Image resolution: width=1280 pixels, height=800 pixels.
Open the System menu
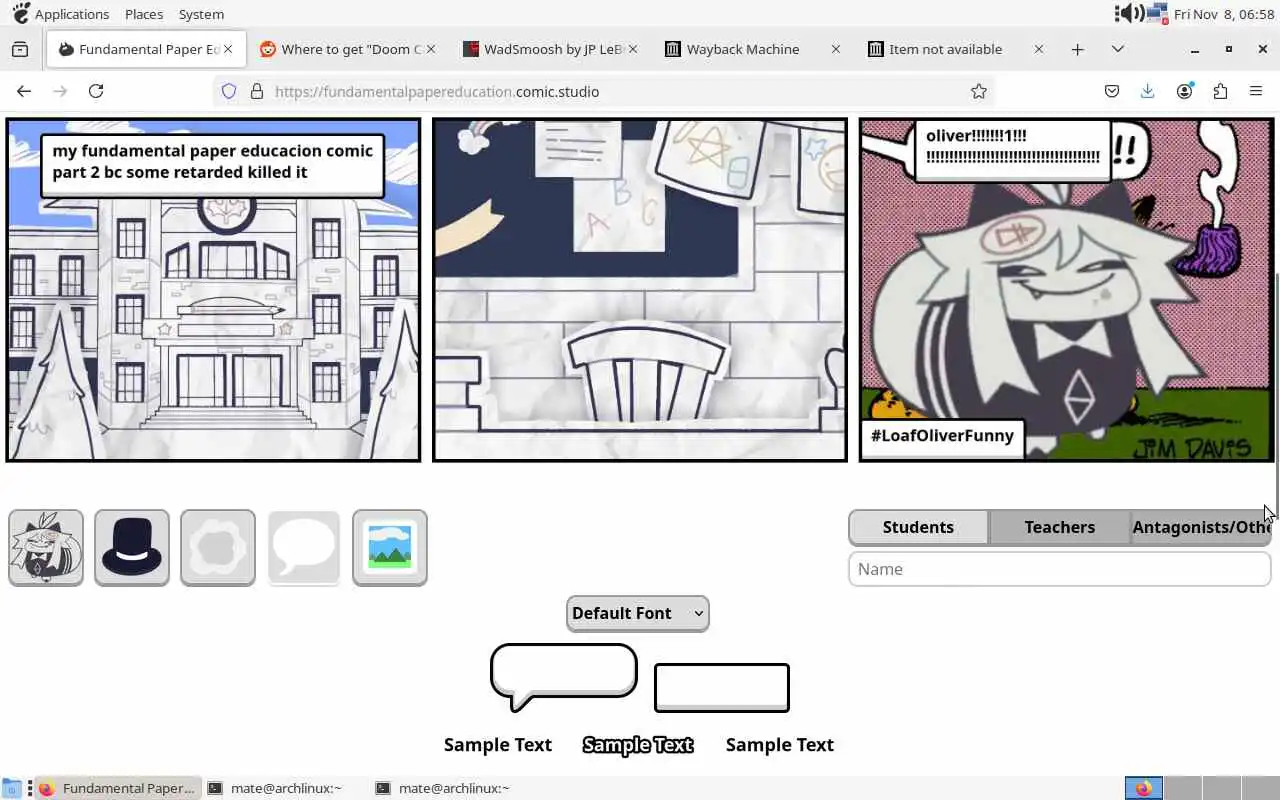[x=201, y=14]
